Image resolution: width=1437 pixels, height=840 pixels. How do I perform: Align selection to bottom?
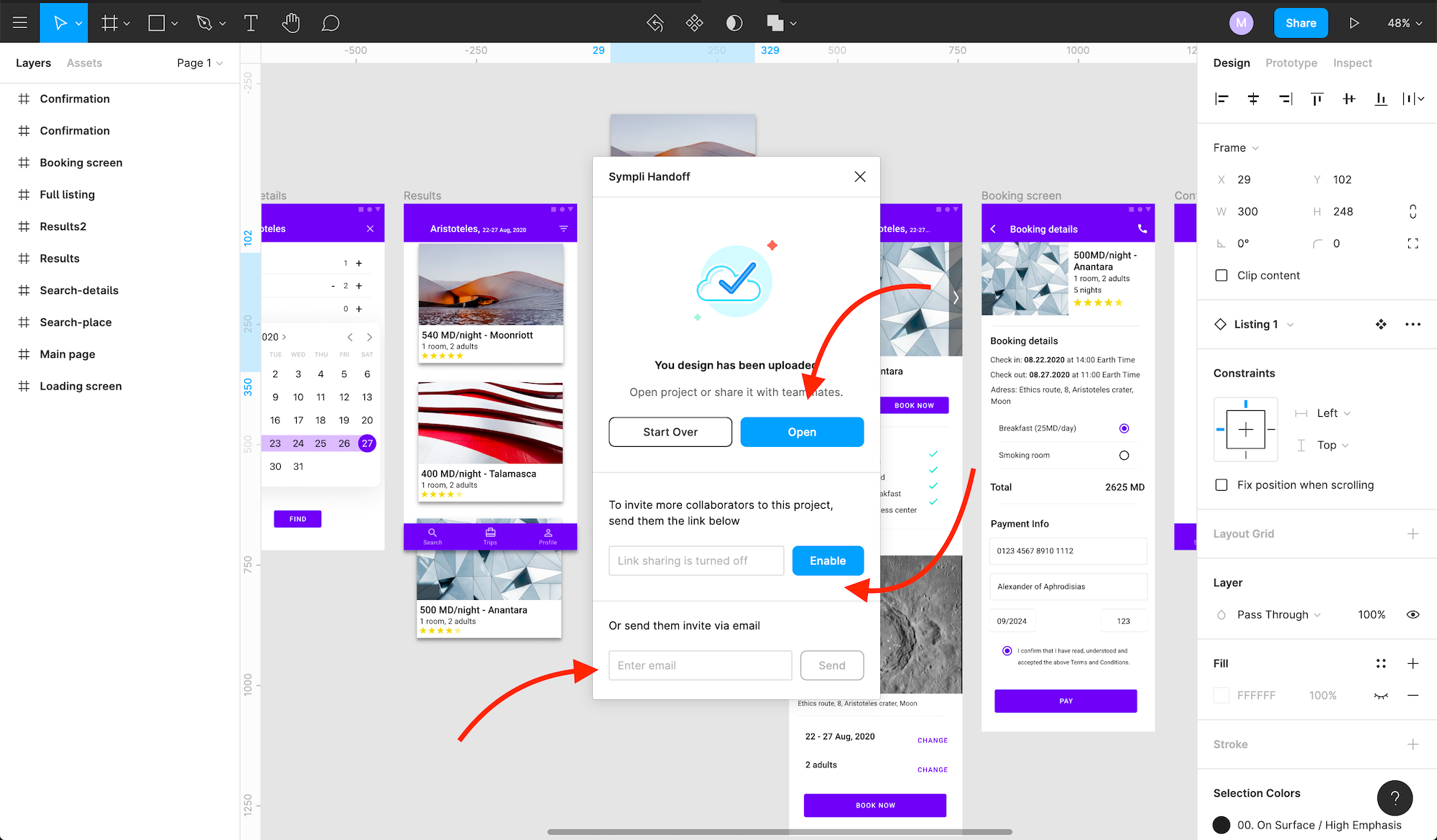click(x=1381, y=99)
